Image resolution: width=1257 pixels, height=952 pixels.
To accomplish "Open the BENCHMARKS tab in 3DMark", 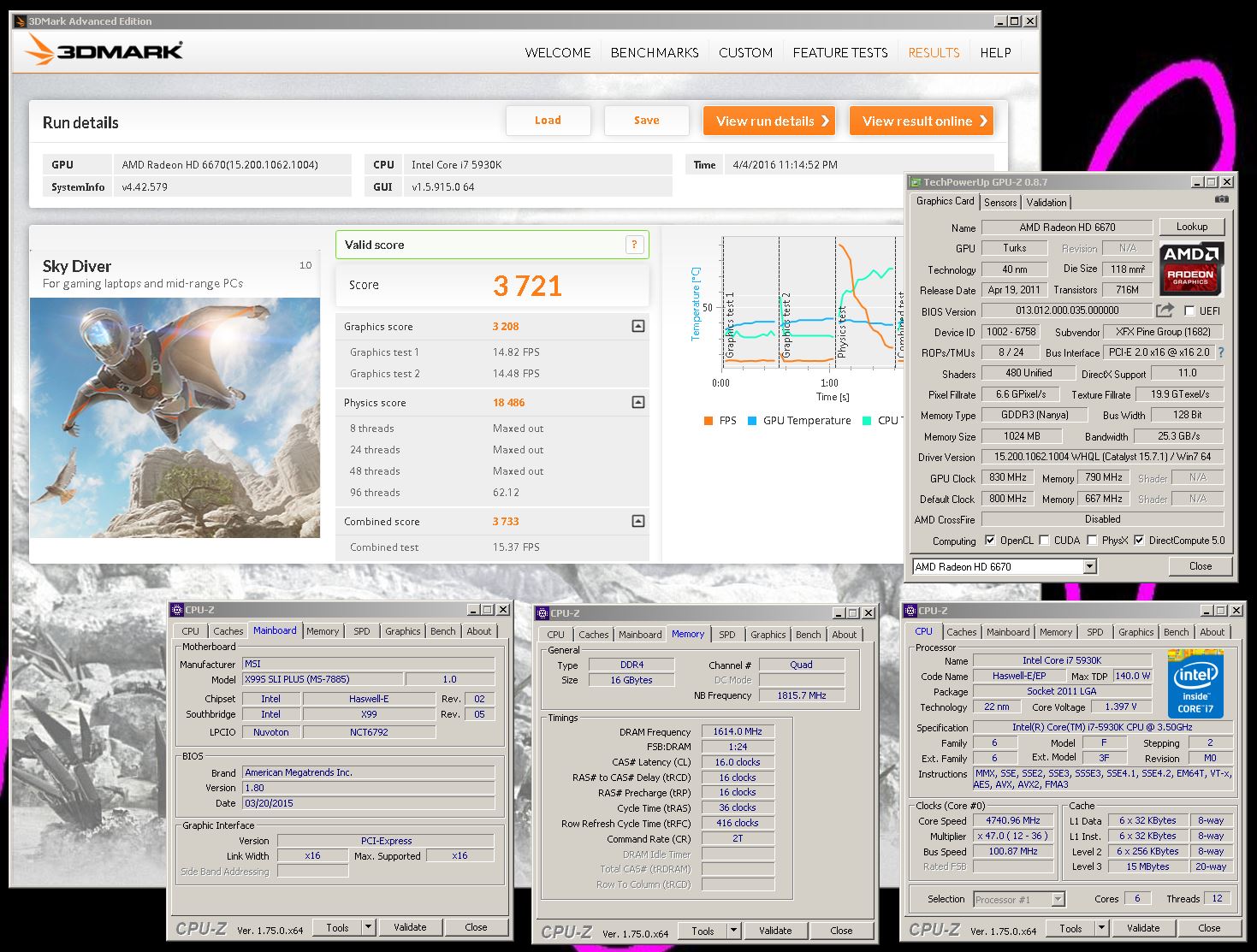I will click(655, 52).
